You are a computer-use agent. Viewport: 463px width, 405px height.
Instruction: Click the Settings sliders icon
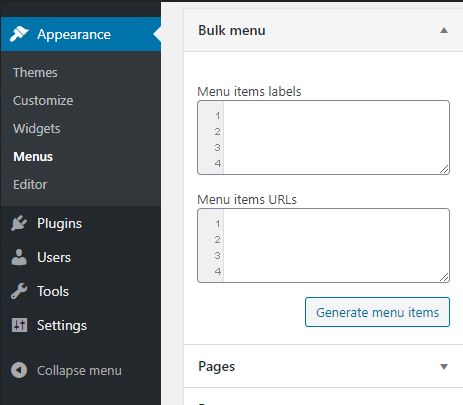(19, 325)
